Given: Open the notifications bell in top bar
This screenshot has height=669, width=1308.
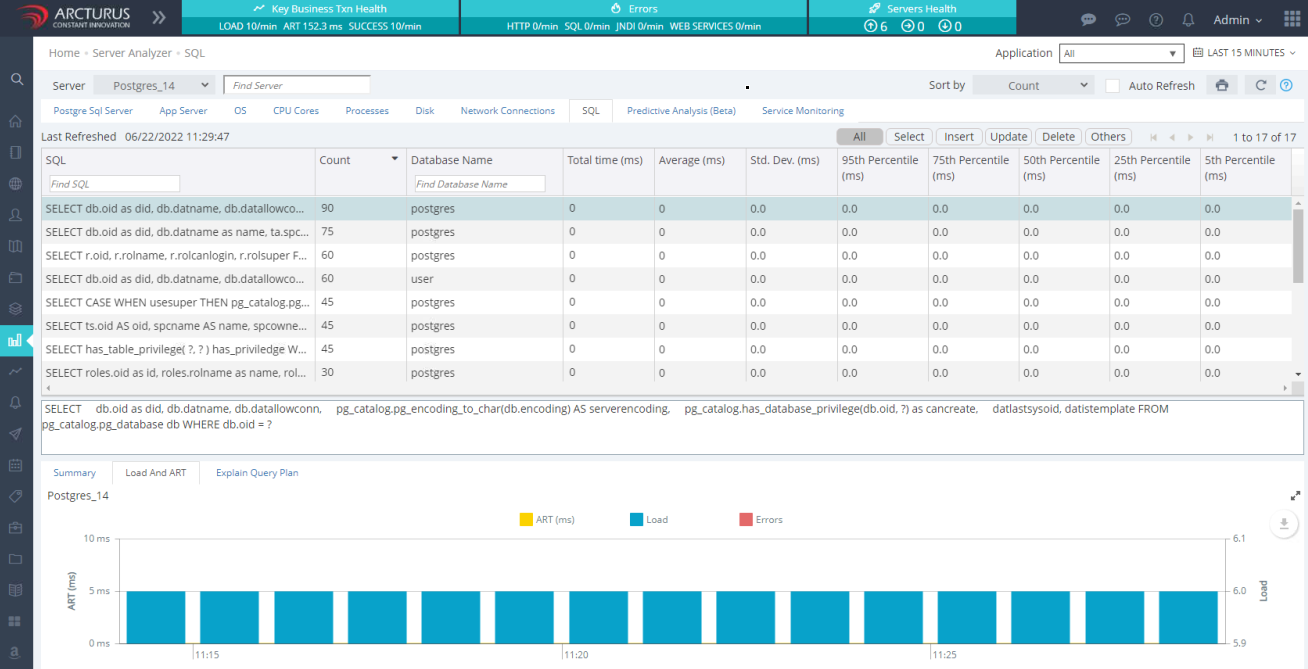Looking at the screenshot, I should [x=1188, y=20].
